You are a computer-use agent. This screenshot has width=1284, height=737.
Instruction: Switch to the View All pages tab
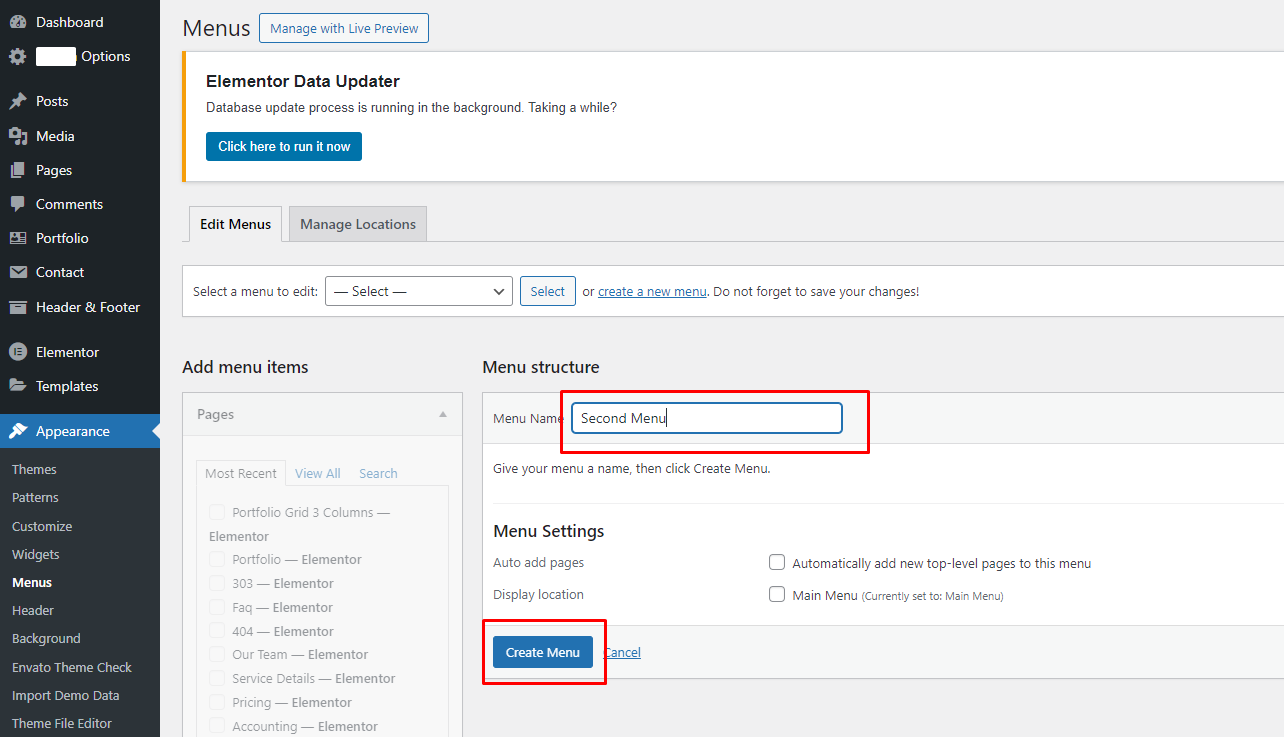coord(317,473)
